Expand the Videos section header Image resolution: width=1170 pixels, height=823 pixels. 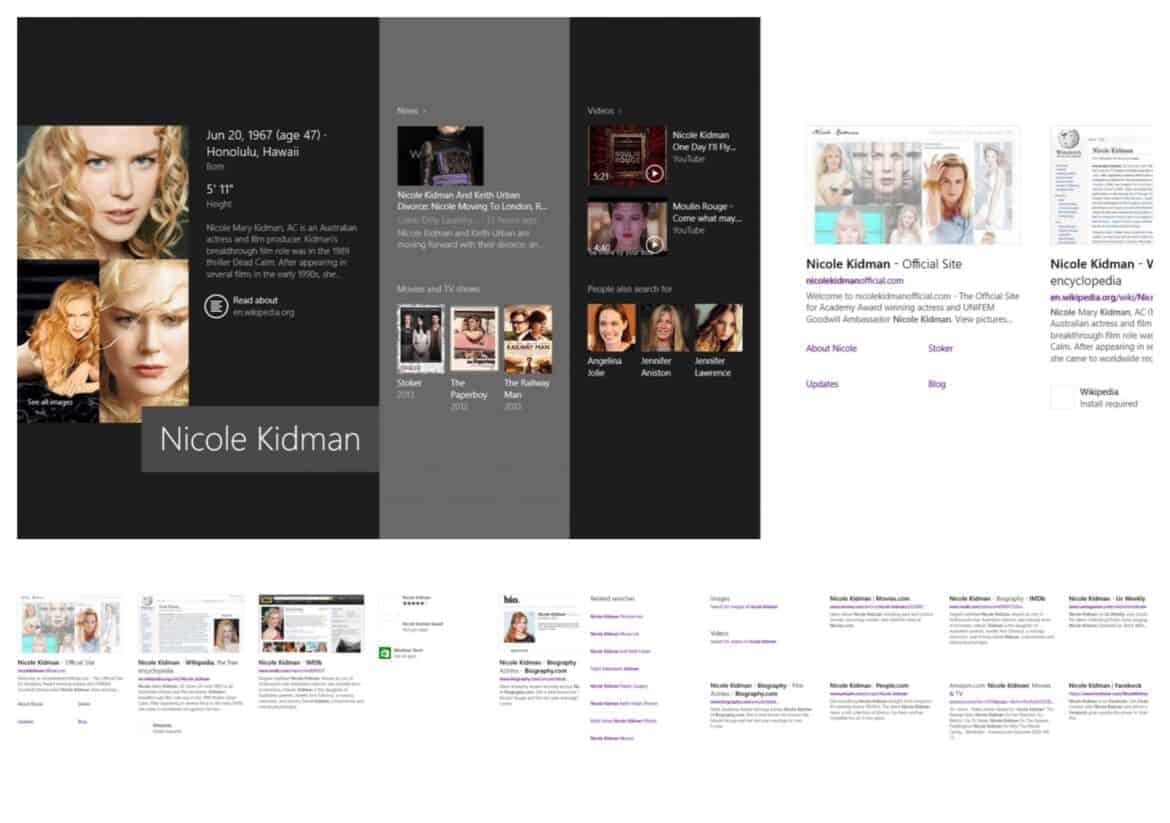(604, 110)
